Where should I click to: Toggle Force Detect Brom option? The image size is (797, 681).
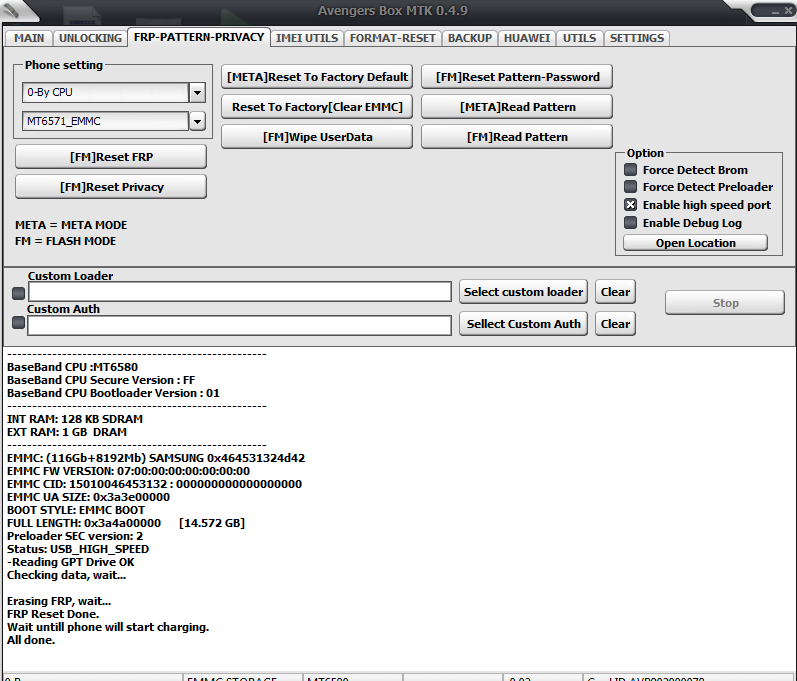point(631,170)
